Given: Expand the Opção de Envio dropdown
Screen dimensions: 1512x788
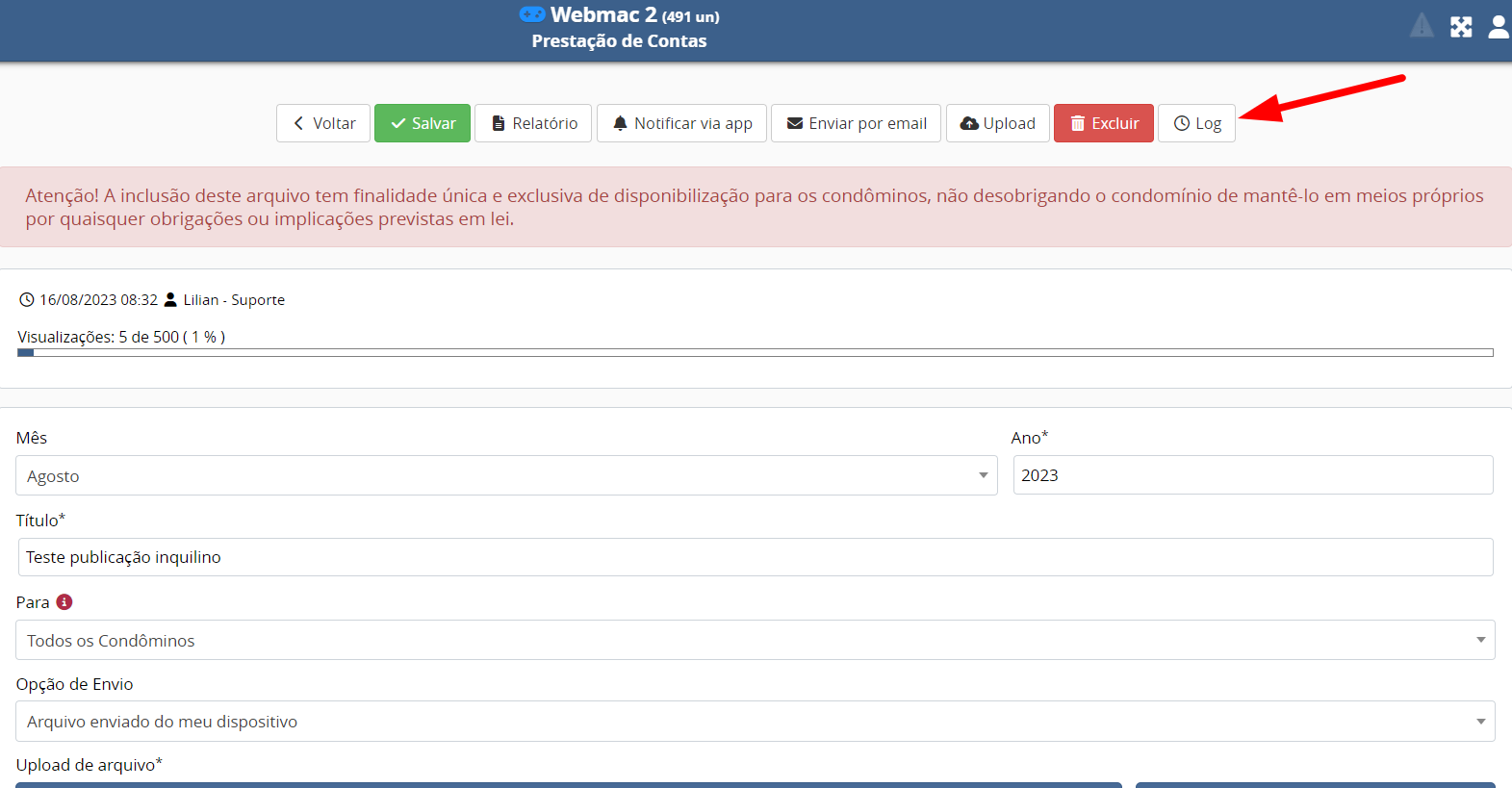Looking at the screenshot, I should tap(755, 722).
